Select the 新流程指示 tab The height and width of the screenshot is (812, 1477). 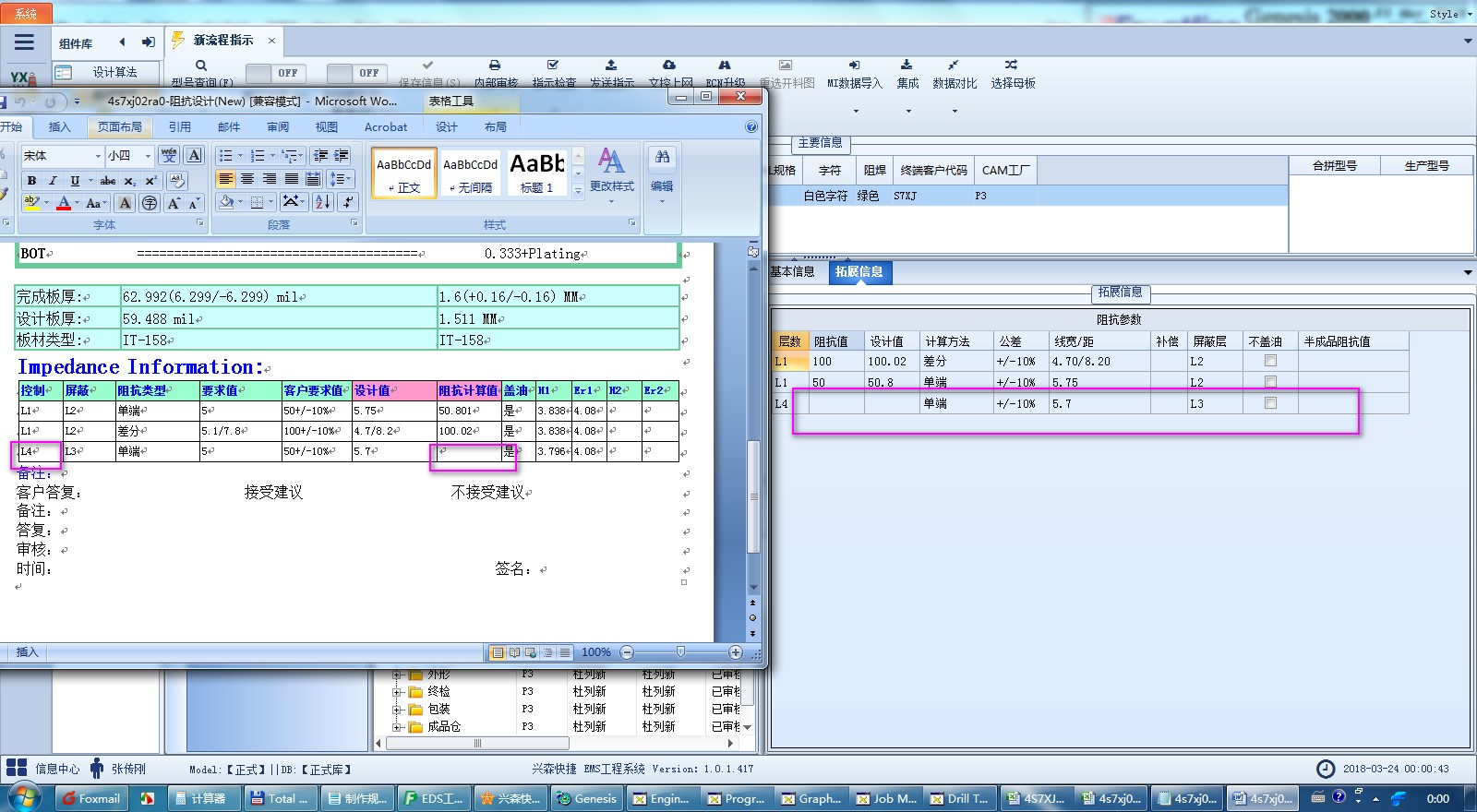point(223,41)
